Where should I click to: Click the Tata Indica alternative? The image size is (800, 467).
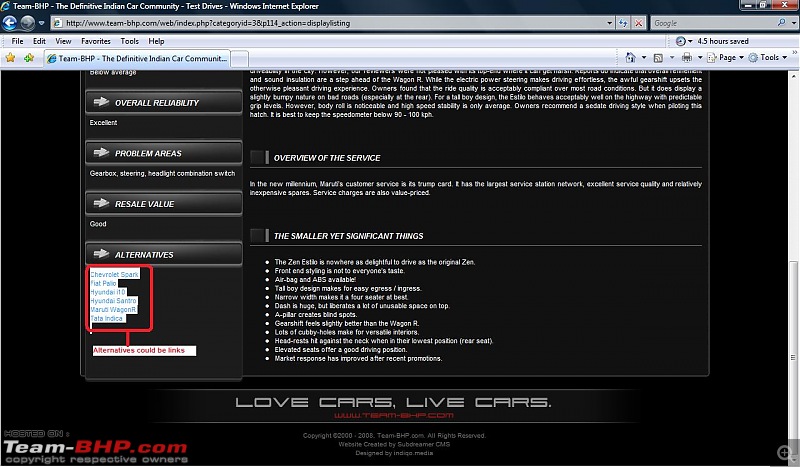[x=107, y=318]
